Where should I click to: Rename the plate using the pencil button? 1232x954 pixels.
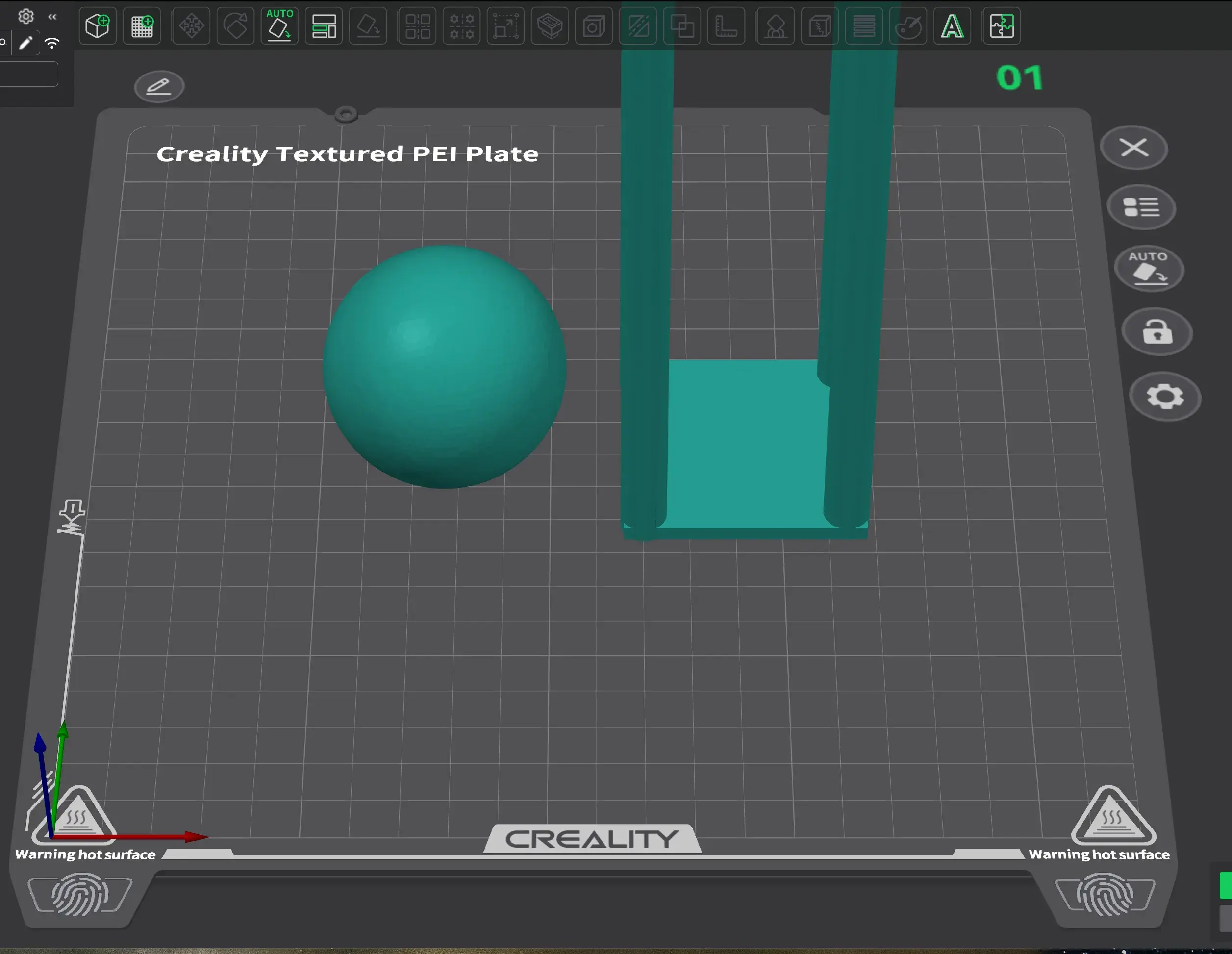(x=160, y=86)
